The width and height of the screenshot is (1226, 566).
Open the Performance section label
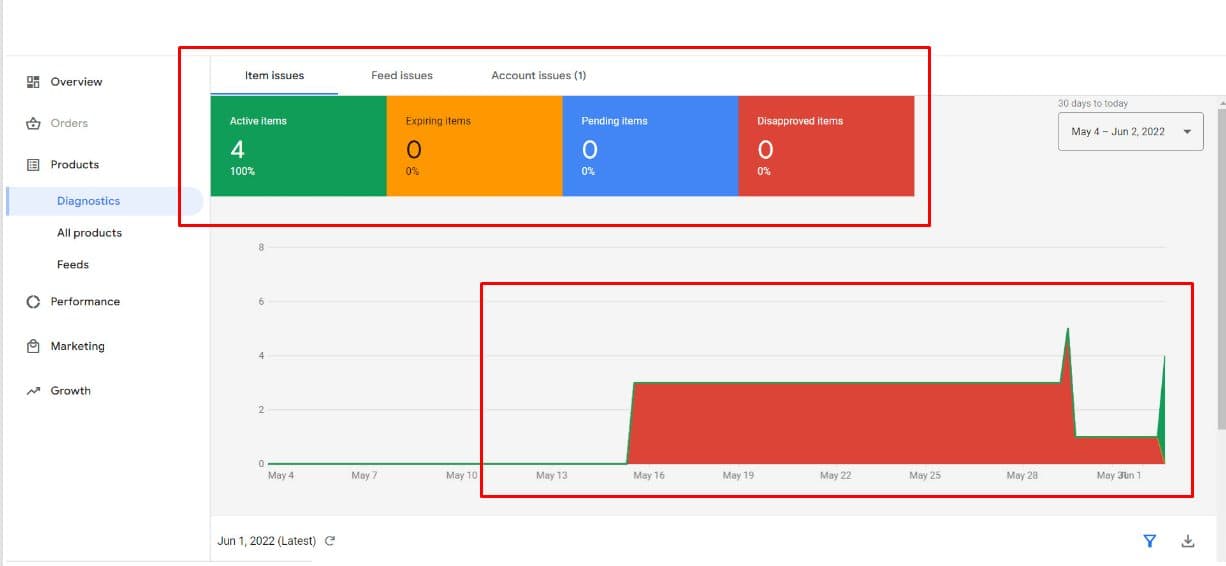85,302
